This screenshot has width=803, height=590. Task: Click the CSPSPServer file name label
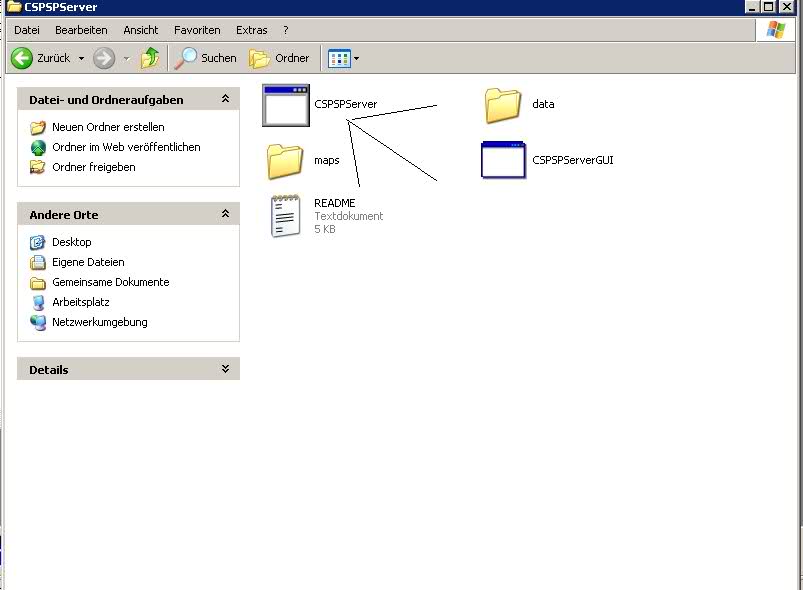click(x=346, y=104)
